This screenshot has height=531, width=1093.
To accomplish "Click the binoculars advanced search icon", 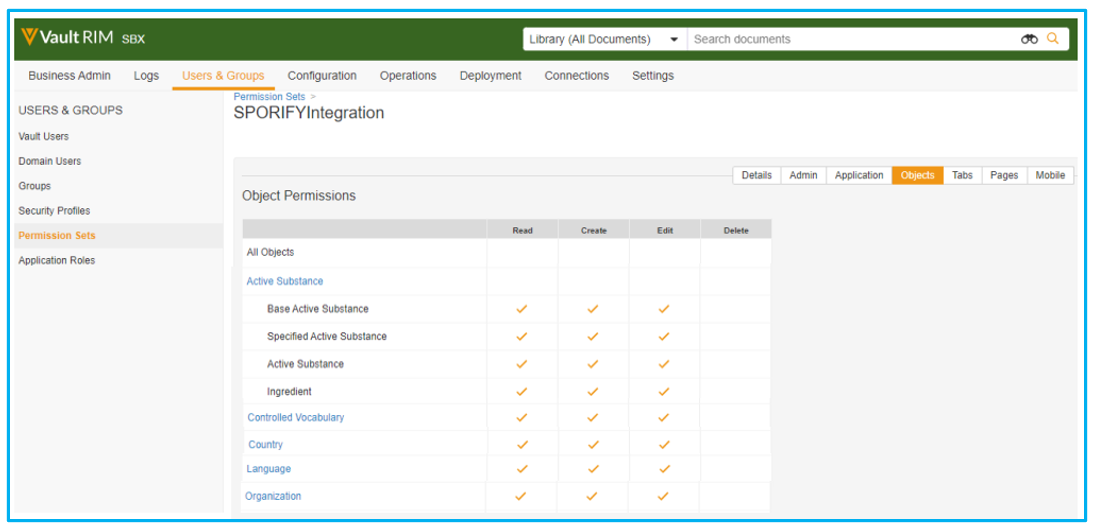I will pos(1029,39).
